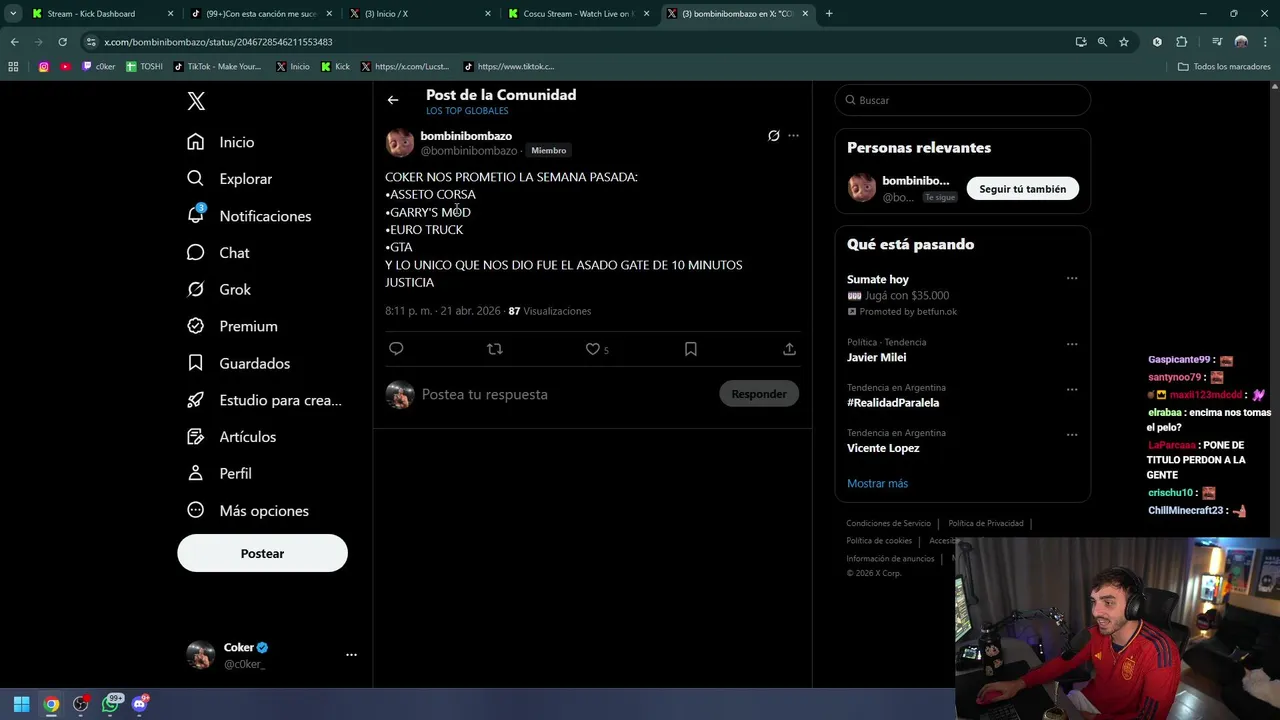
Task: Reload the page
Action: click(62, 42)
